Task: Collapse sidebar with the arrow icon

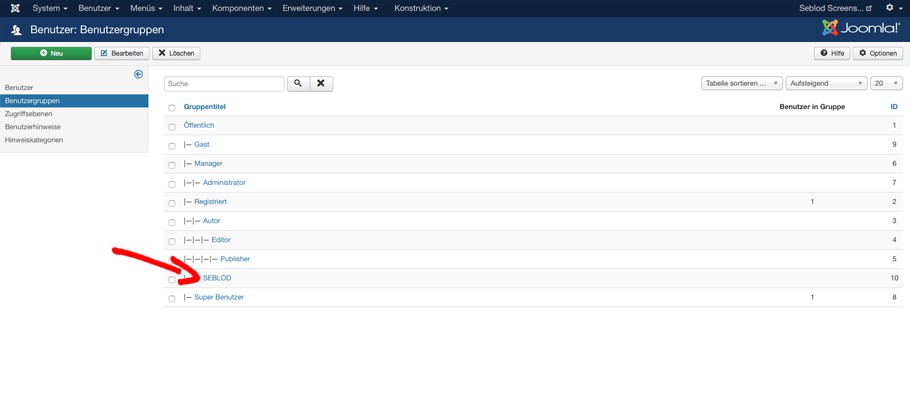Action: (x=138, y=74)
